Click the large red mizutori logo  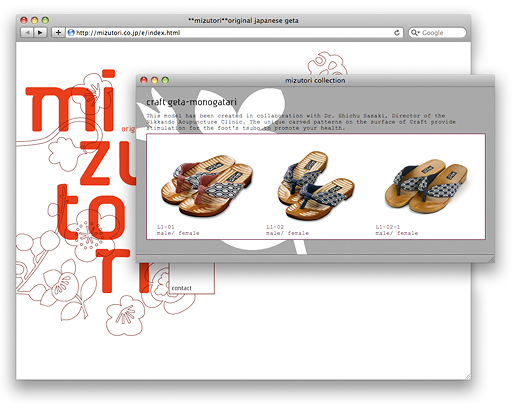pos(80,180)
